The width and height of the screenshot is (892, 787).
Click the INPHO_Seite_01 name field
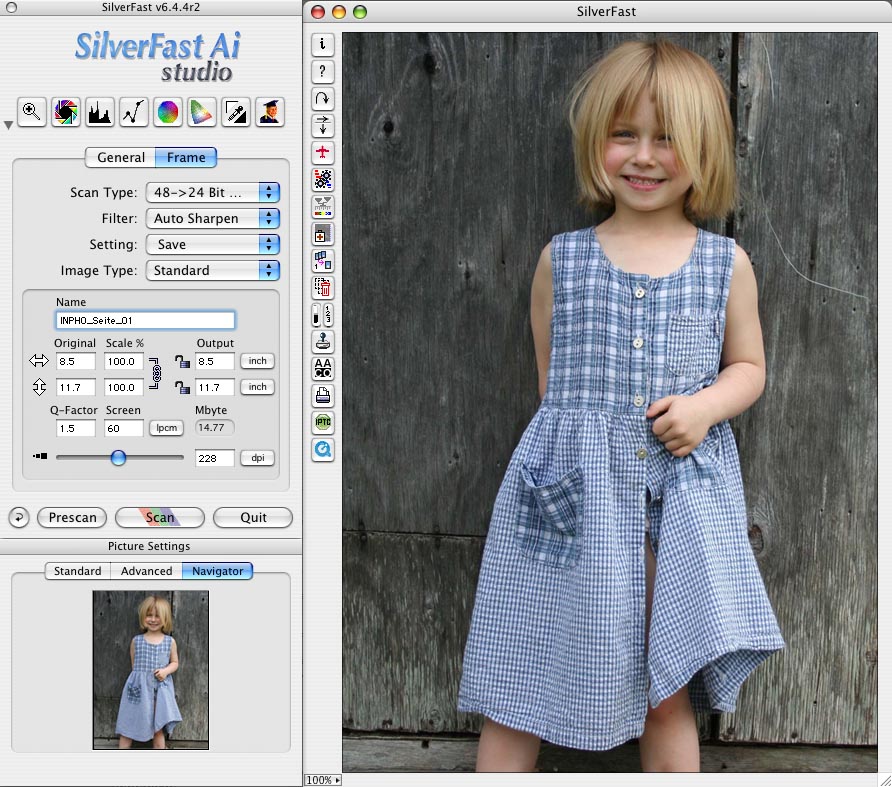[144, 320]
